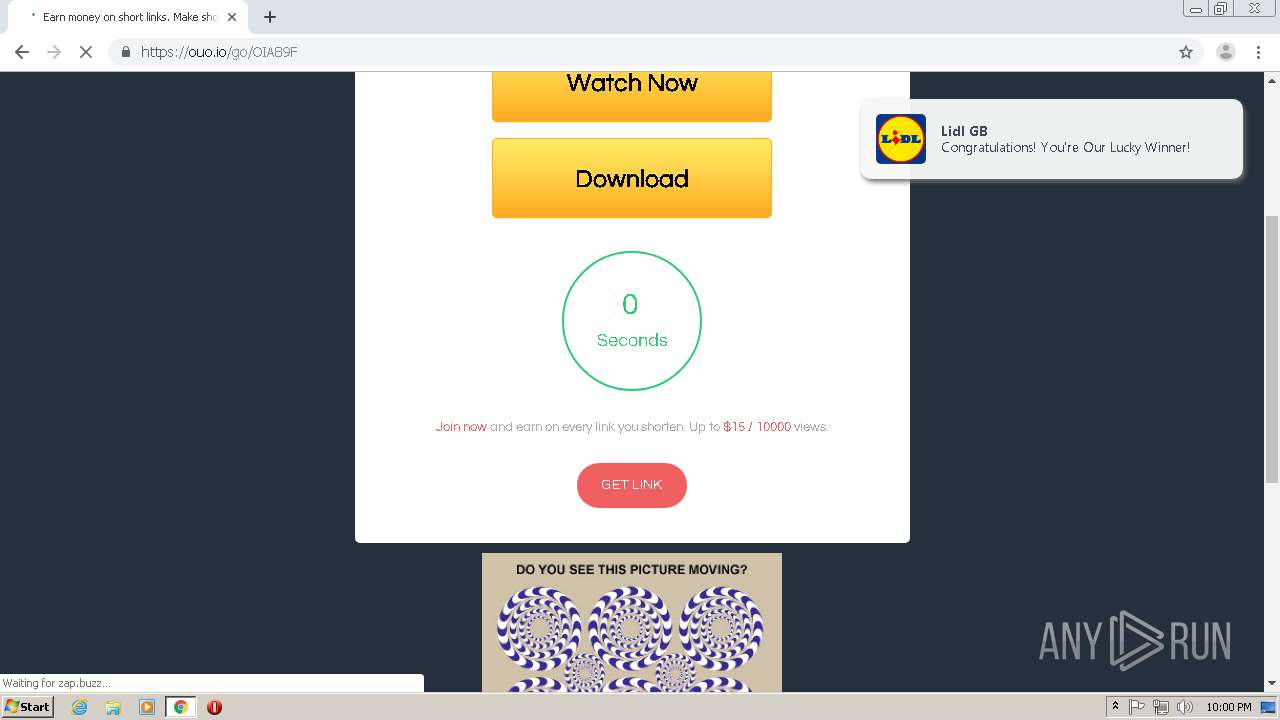Stop loading the page

(86, 52)
